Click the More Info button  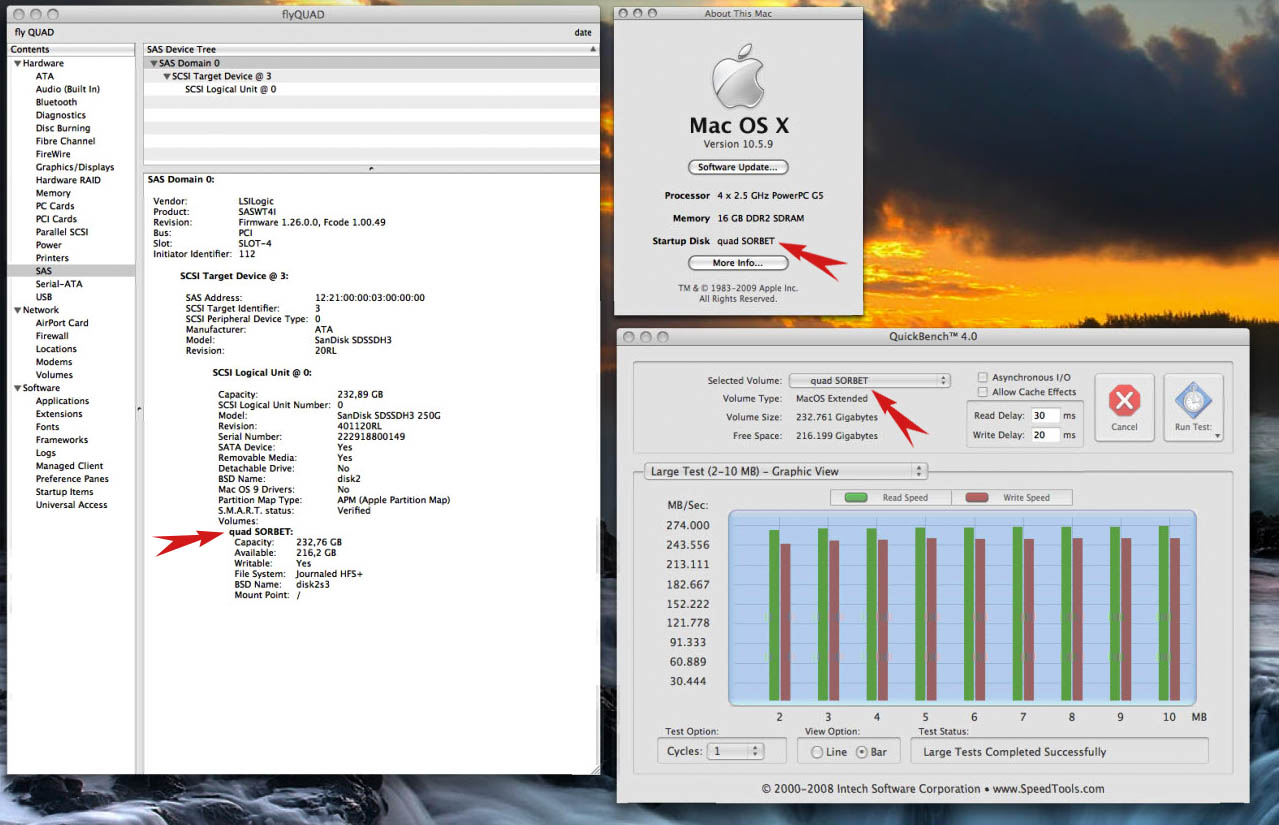738,263
